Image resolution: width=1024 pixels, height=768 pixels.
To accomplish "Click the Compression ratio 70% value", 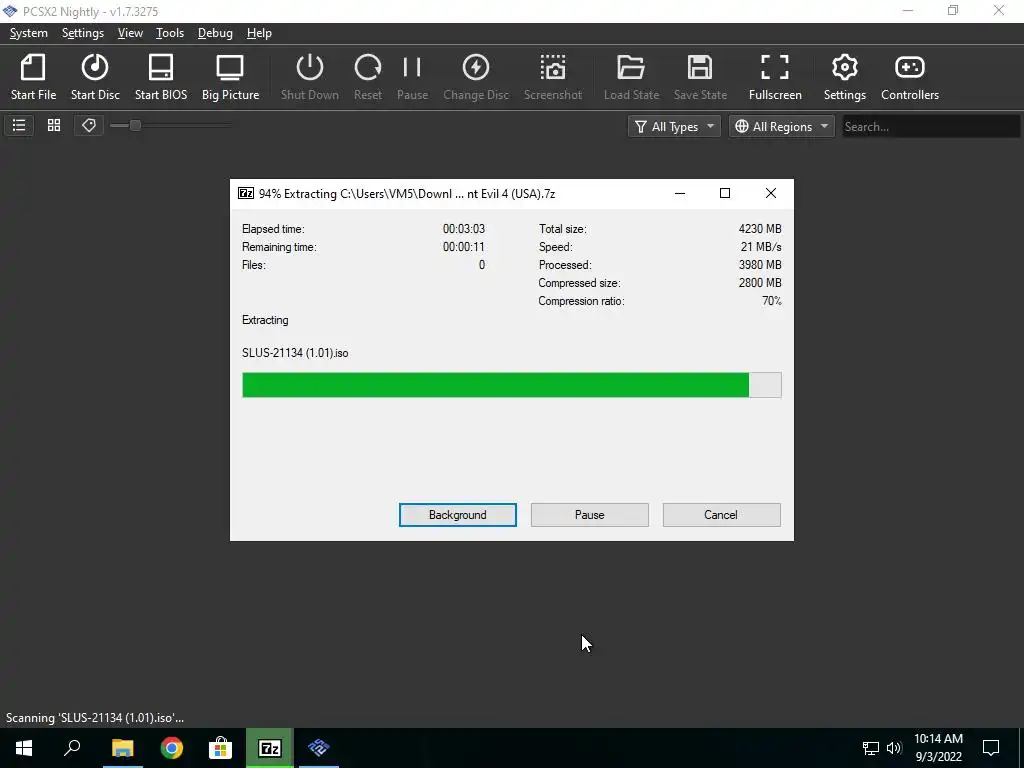I will point(772,301).
